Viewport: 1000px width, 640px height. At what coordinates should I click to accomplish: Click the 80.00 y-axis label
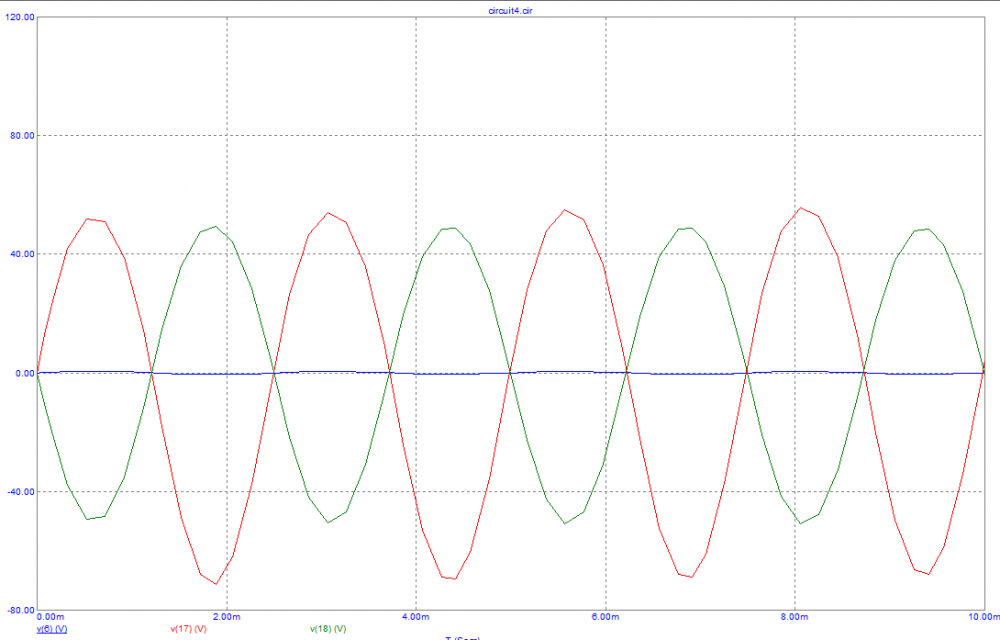tap(21, 136)
